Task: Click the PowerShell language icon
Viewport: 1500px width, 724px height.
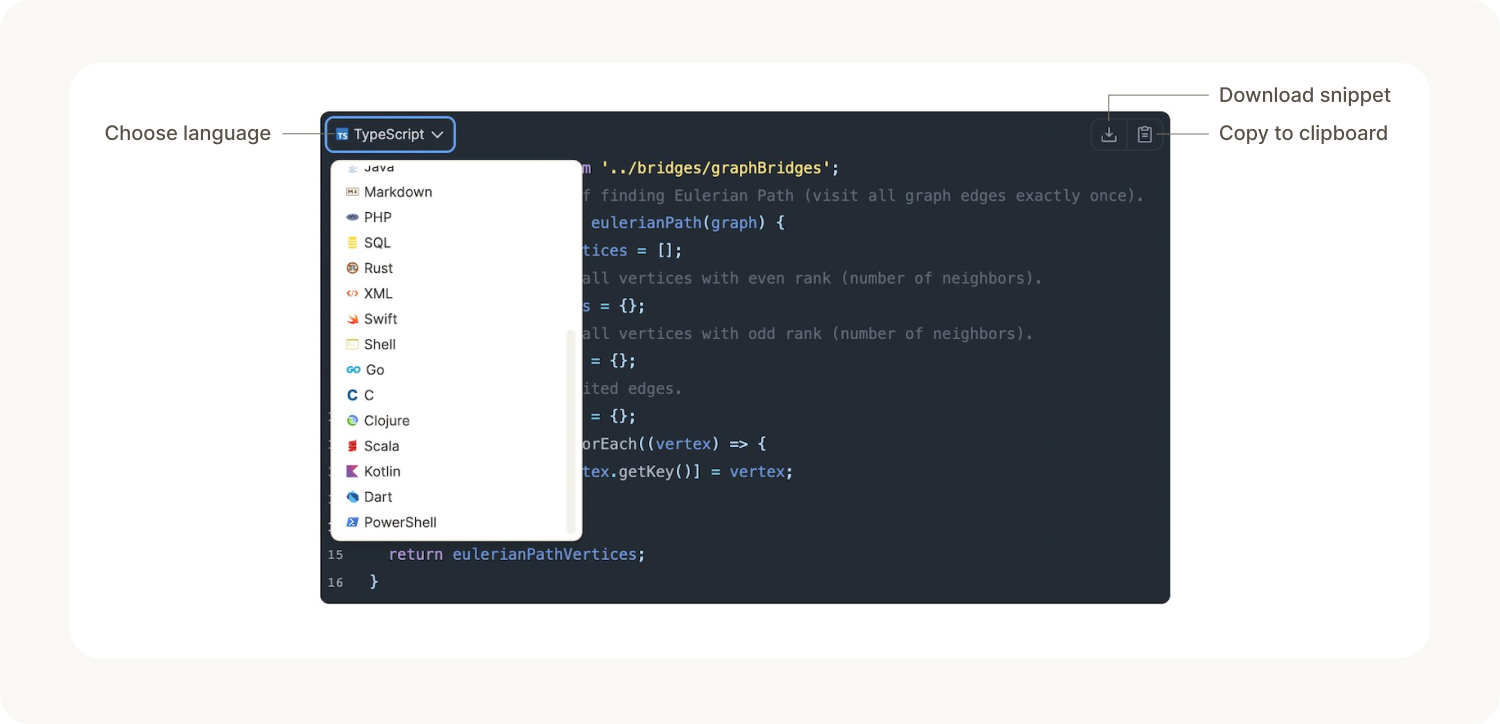Action: (354, 522)
